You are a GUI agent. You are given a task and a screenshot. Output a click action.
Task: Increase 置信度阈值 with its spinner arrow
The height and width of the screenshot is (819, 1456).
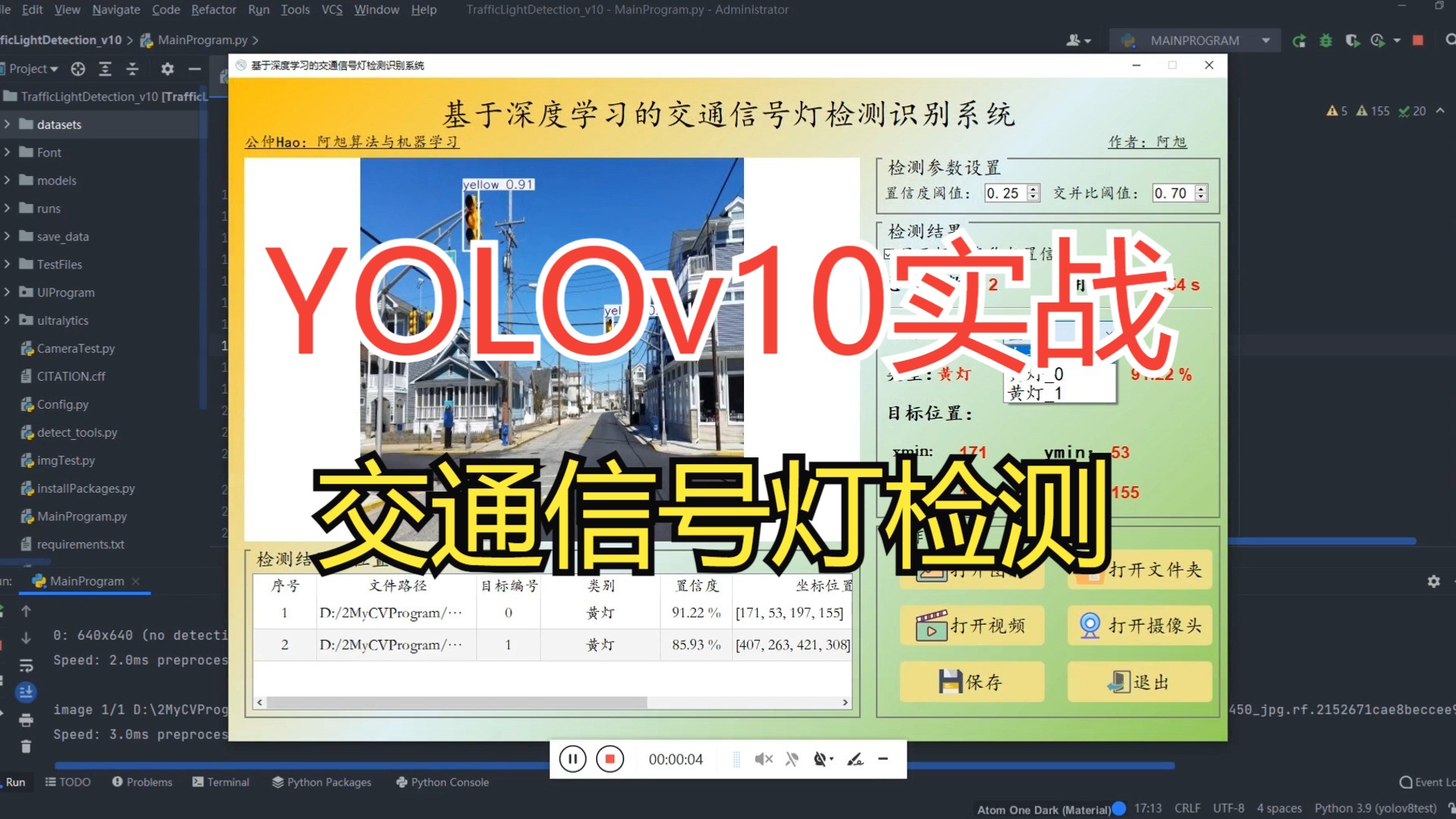click(1033, 188)
